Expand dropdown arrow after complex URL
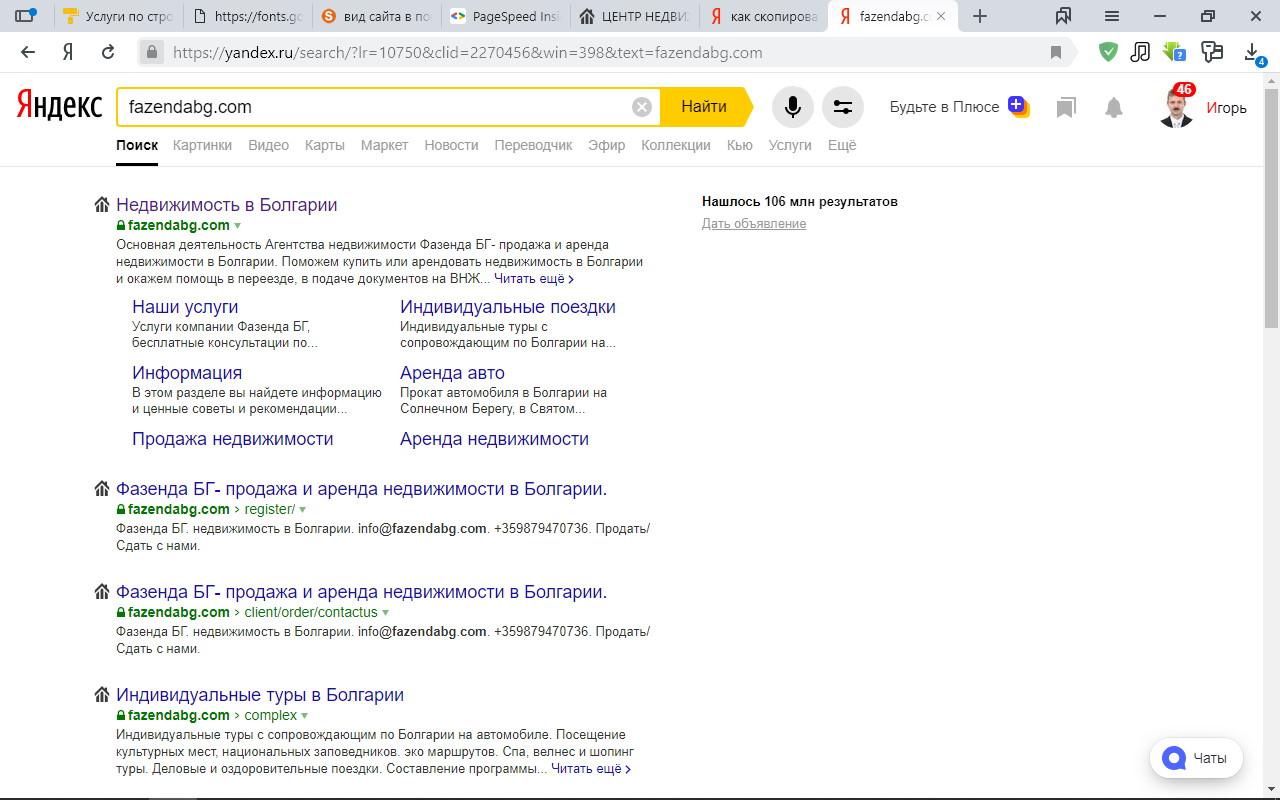 click(305, 716)
